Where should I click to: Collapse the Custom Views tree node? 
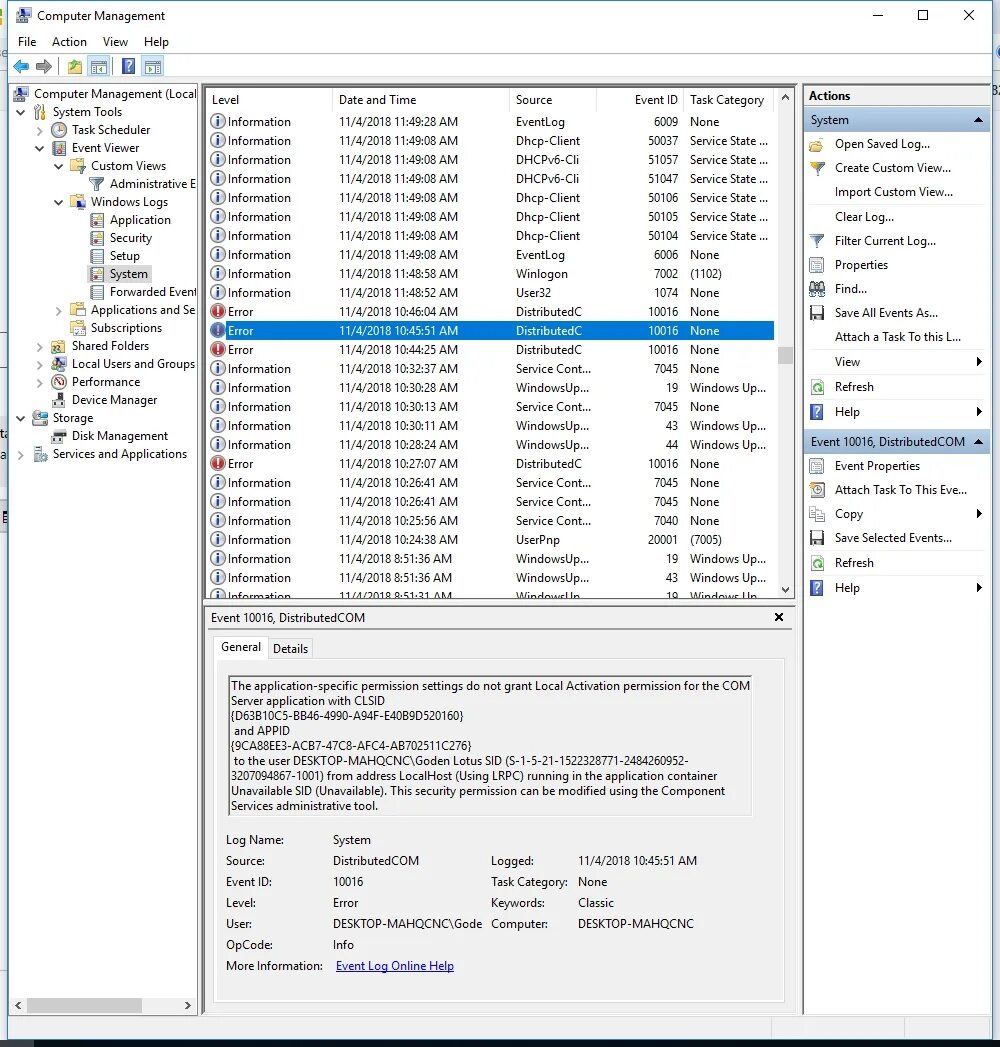tap(59, 166)
